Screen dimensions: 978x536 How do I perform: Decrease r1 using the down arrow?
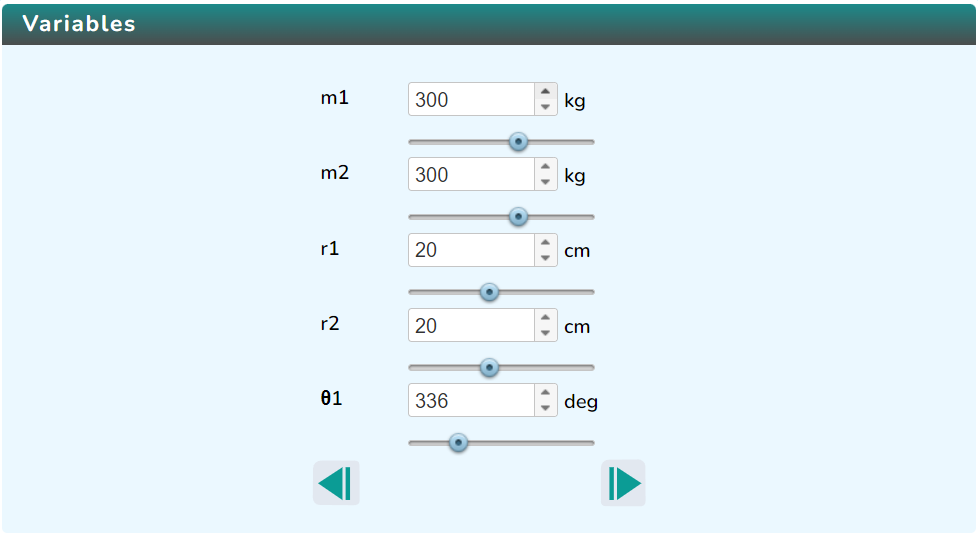click(x=545, y=258)
